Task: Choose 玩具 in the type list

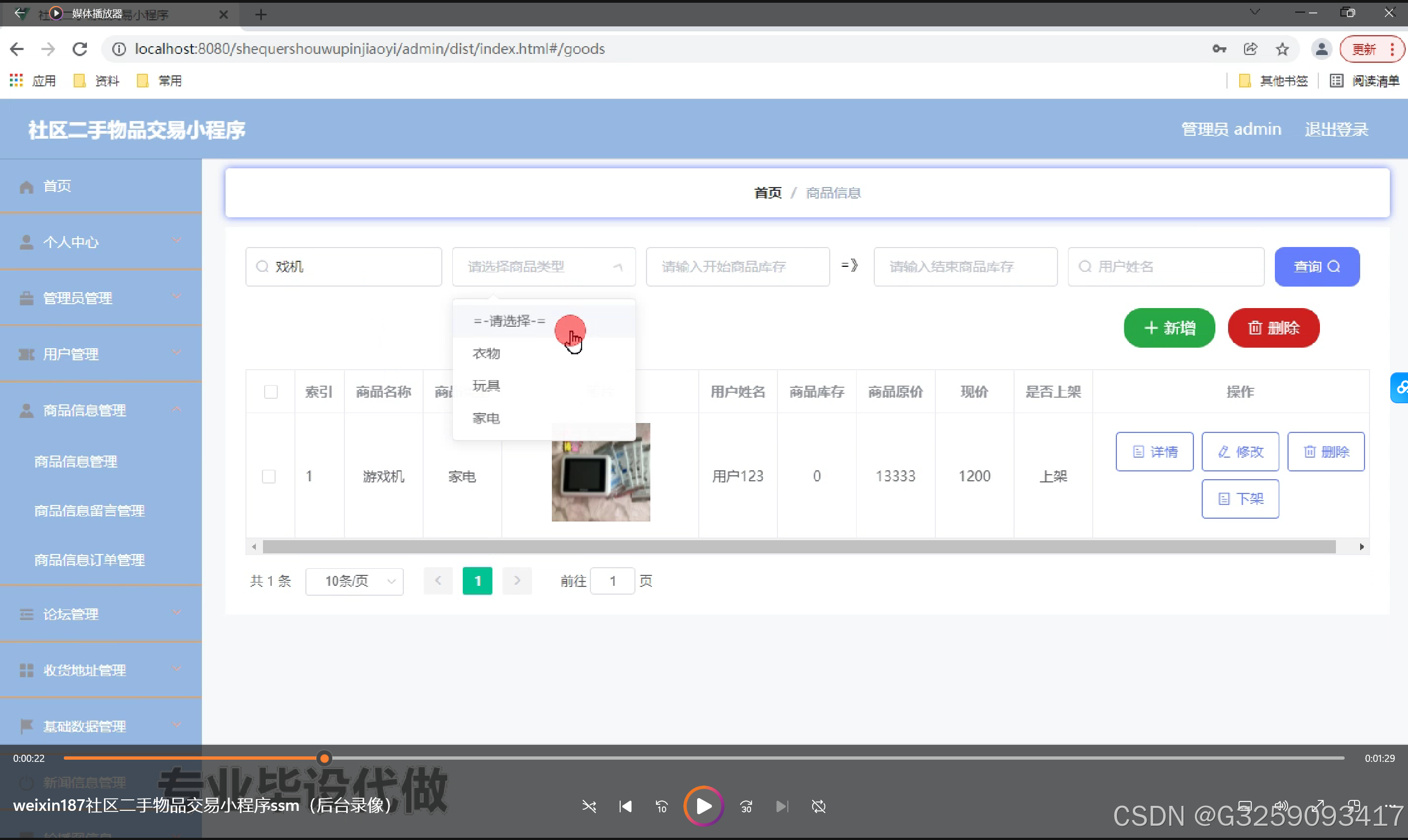Action: pos(544,386)
